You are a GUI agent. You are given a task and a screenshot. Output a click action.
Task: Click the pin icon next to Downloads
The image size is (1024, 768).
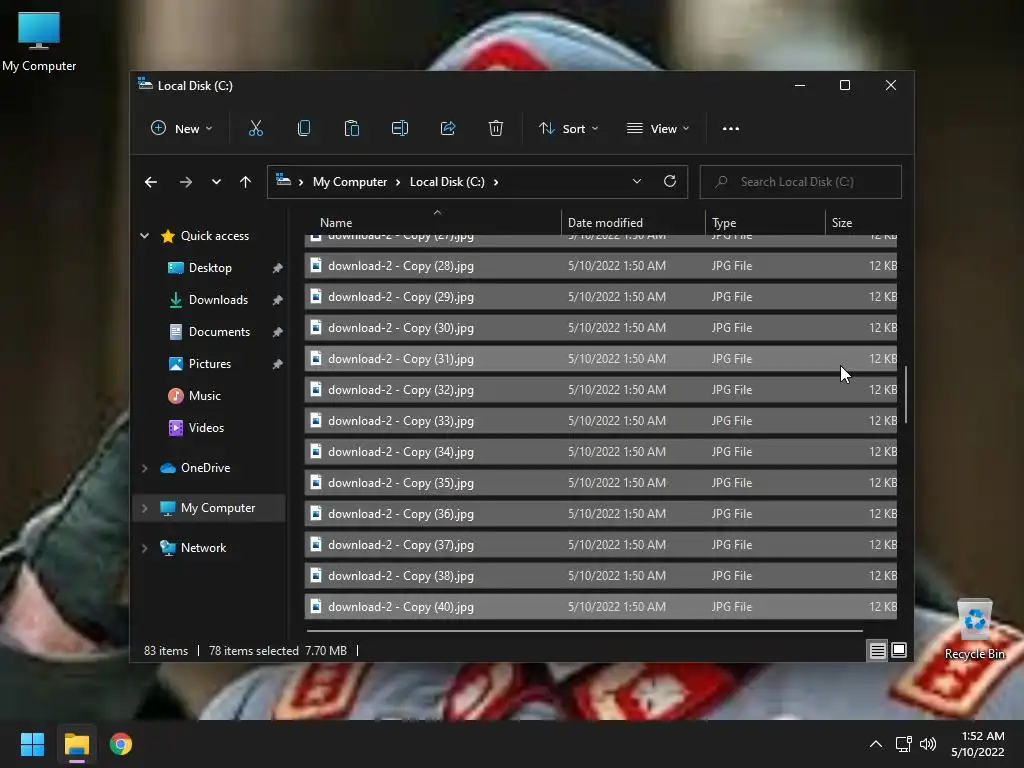coord(277,300)
